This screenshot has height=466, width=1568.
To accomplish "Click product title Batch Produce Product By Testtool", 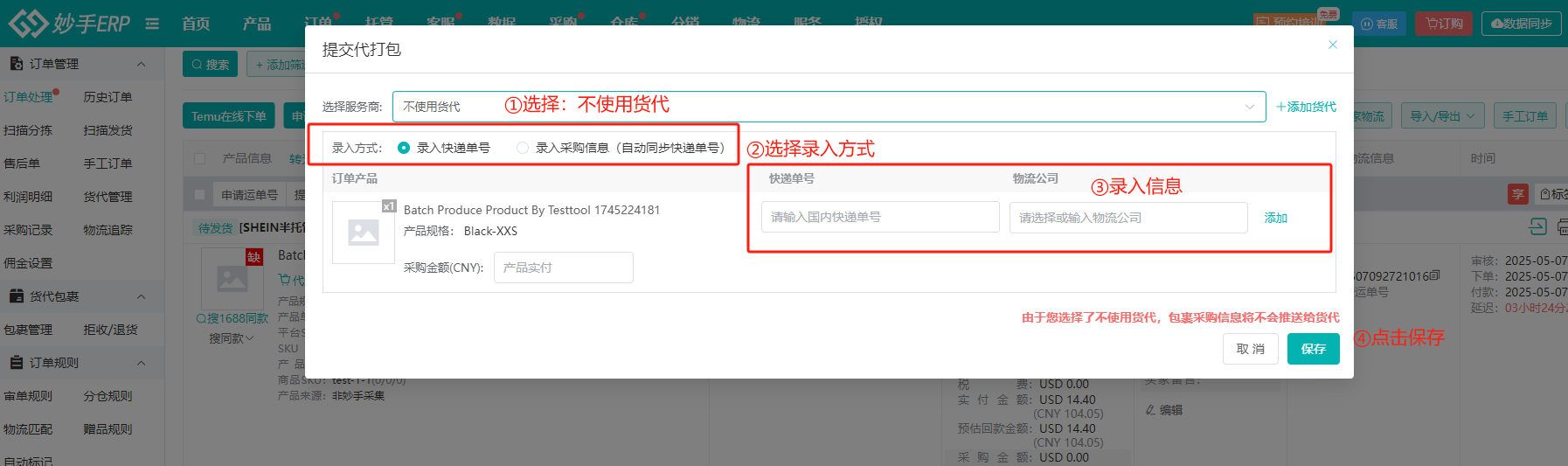I will tap(531, 210).
